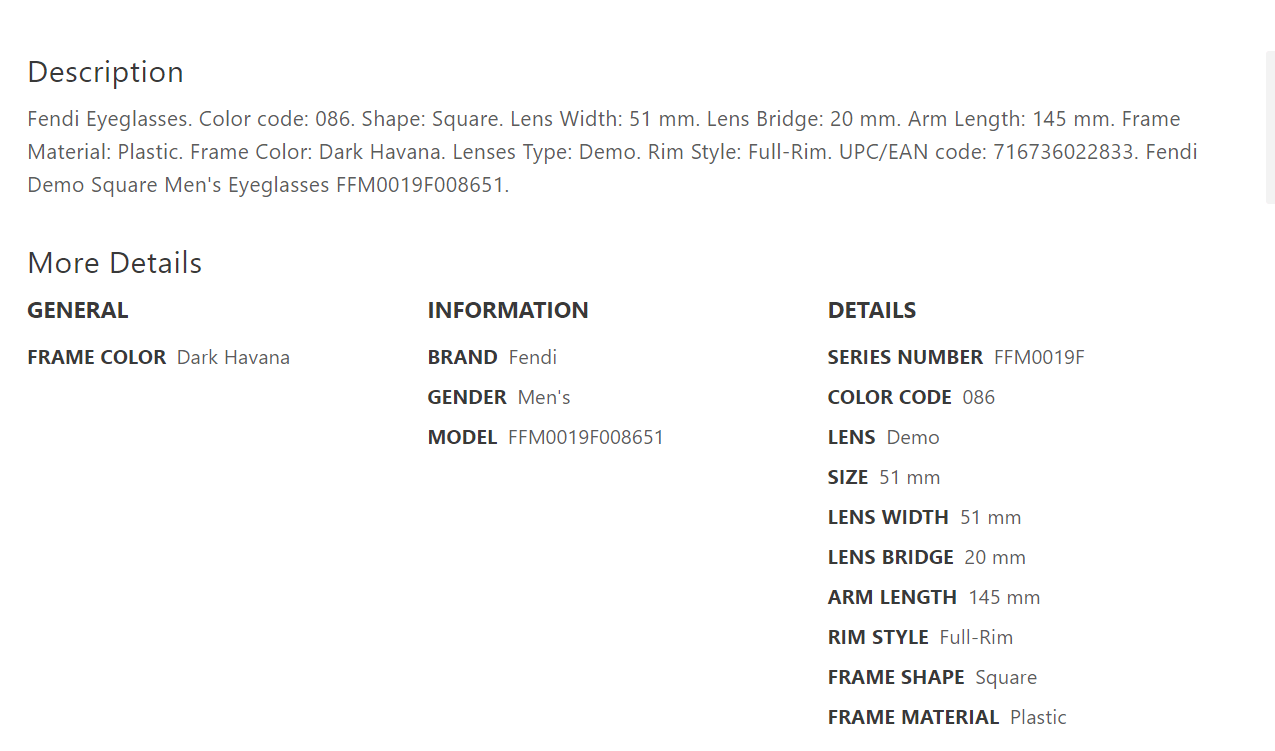Click the ARM LENGTH value 145 mm
Screen dimensions: 1275x751
pyautogui.click(x=1003, y=597)
